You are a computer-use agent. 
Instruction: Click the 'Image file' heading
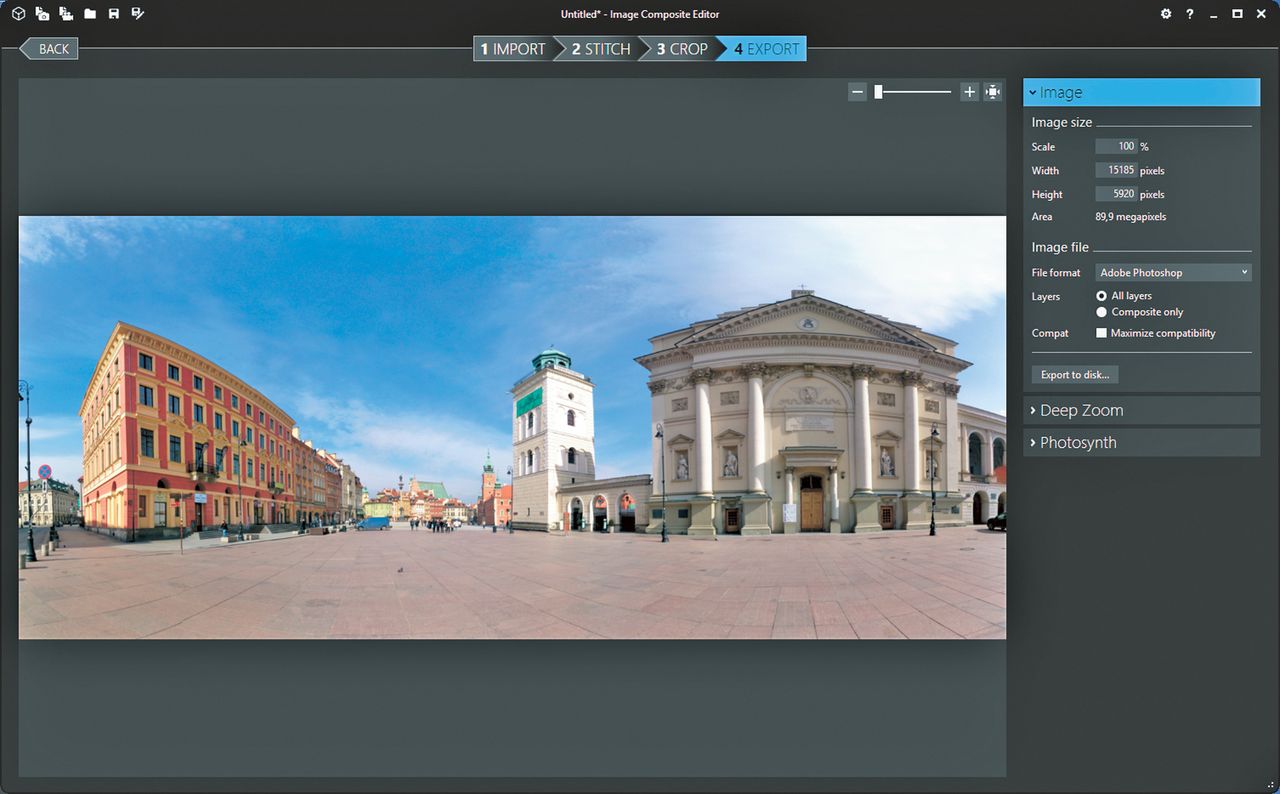coord(1060,247)
